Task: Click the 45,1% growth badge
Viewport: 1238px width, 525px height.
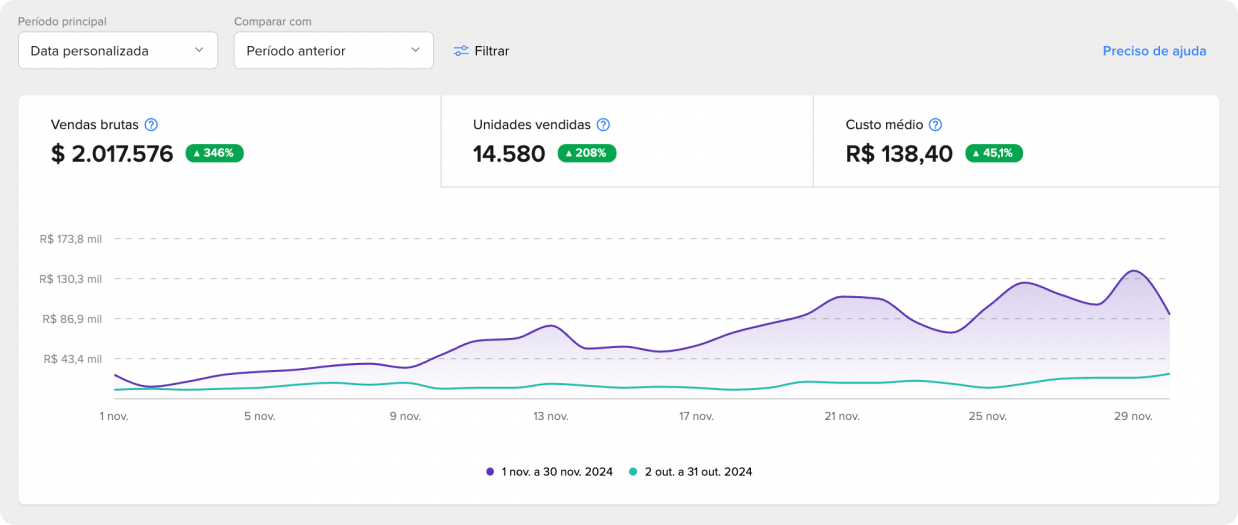Action: 994,153
